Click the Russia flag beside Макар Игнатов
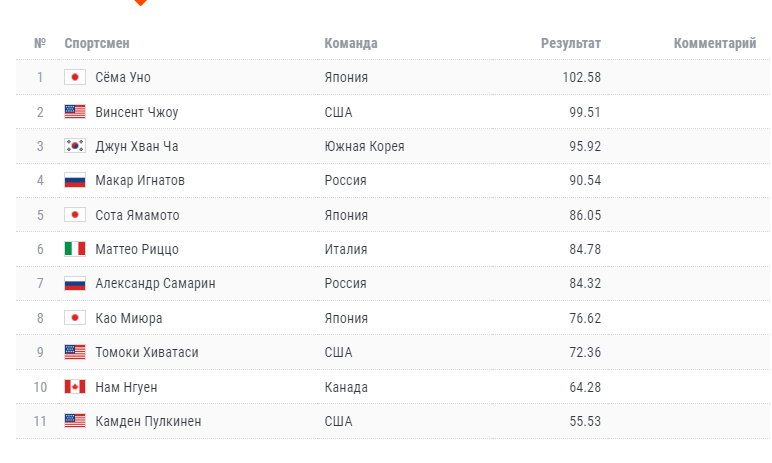772x463 pixels. pos(75,181)
